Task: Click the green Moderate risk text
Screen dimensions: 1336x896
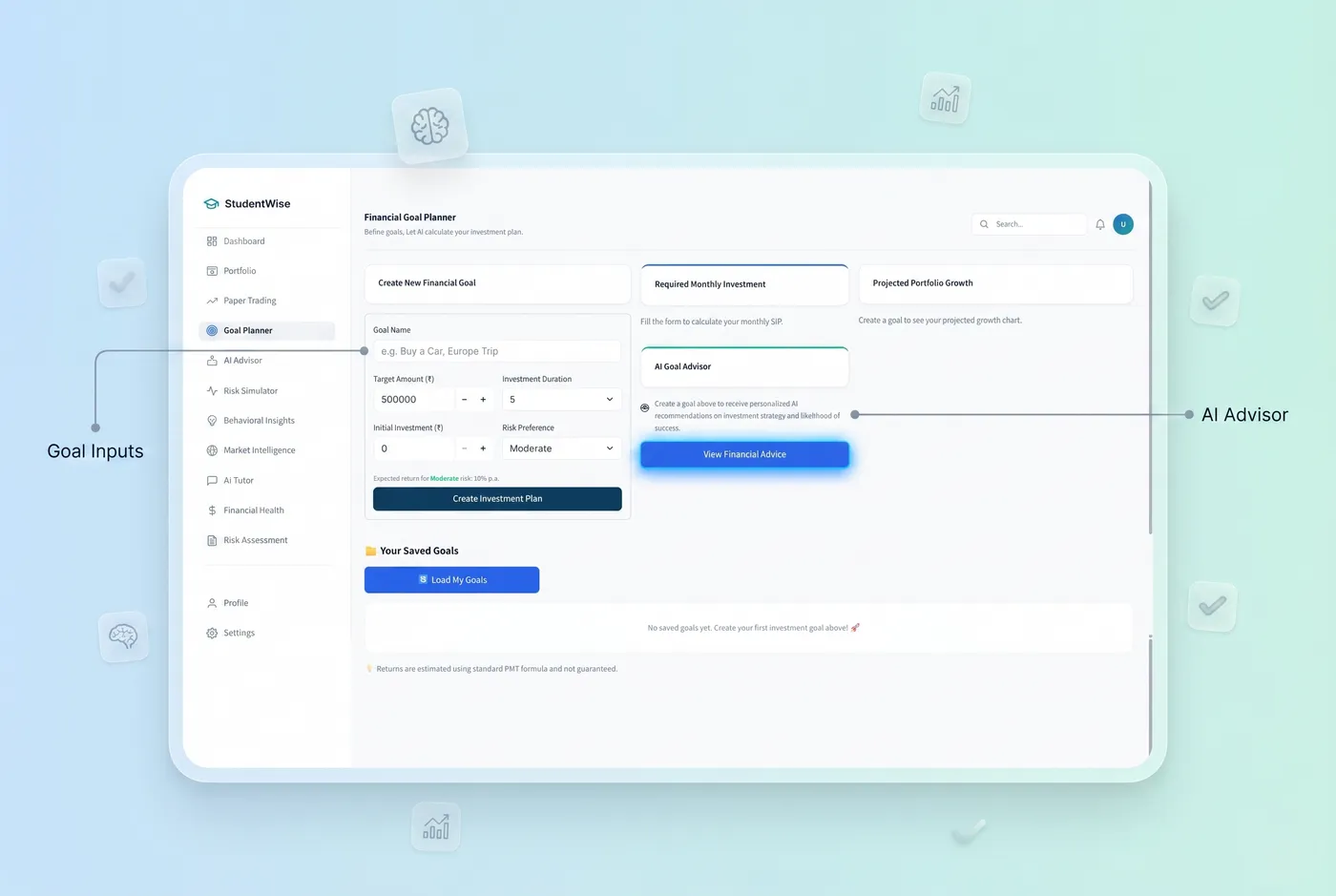Action: pyautogui.click(x=444, y=479)
